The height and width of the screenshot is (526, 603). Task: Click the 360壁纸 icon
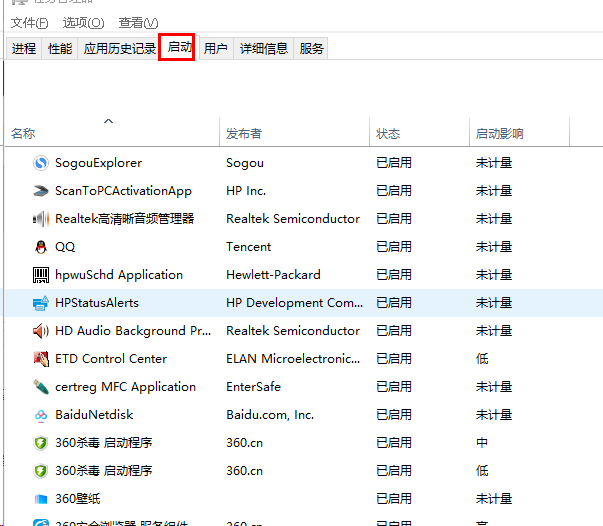(x=41, y=499)
